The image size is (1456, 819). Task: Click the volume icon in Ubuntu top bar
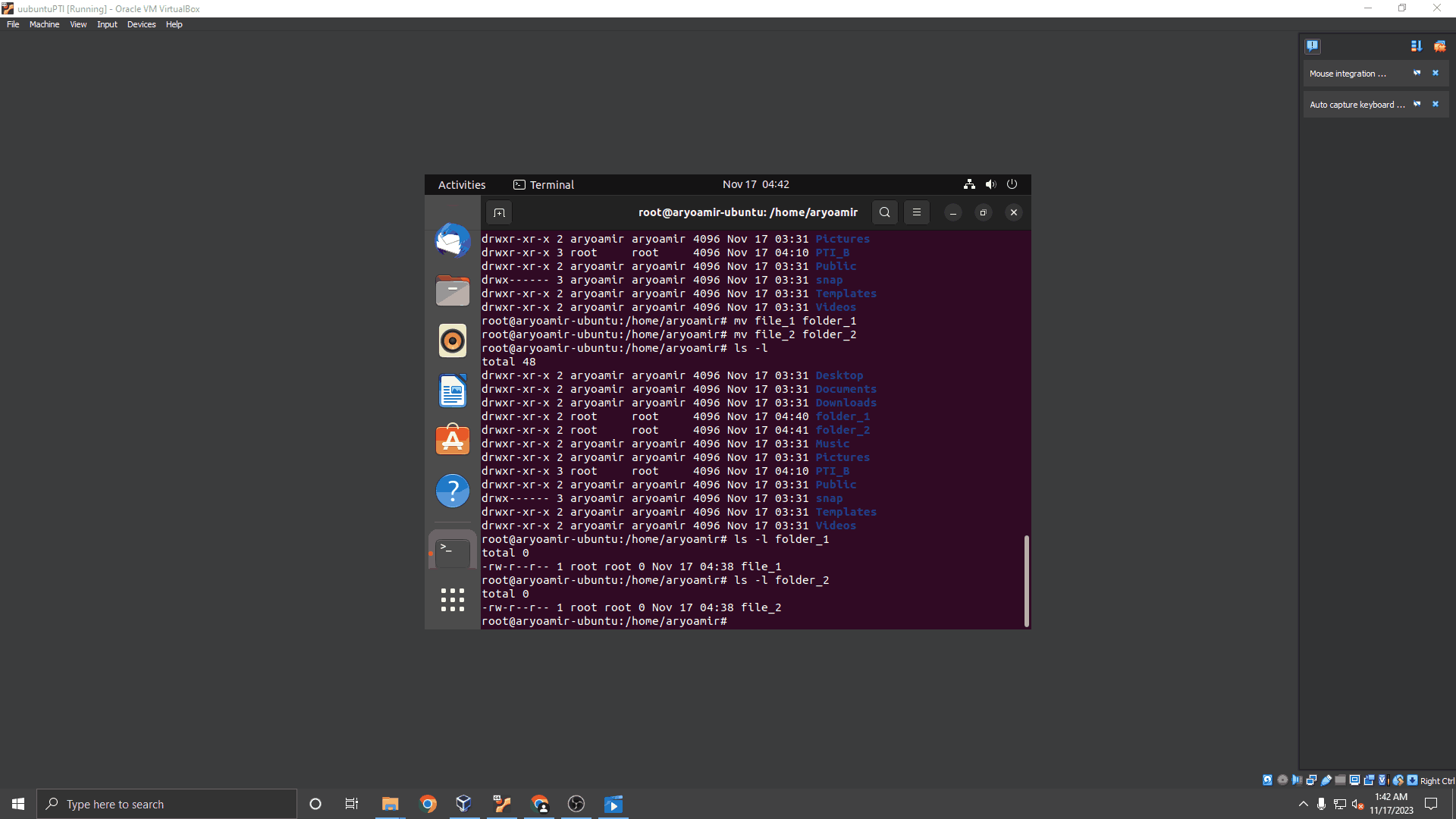990,184
